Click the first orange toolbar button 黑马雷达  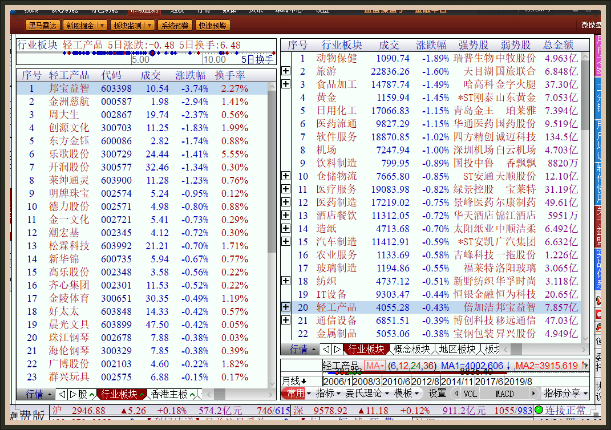coord(43,25)
